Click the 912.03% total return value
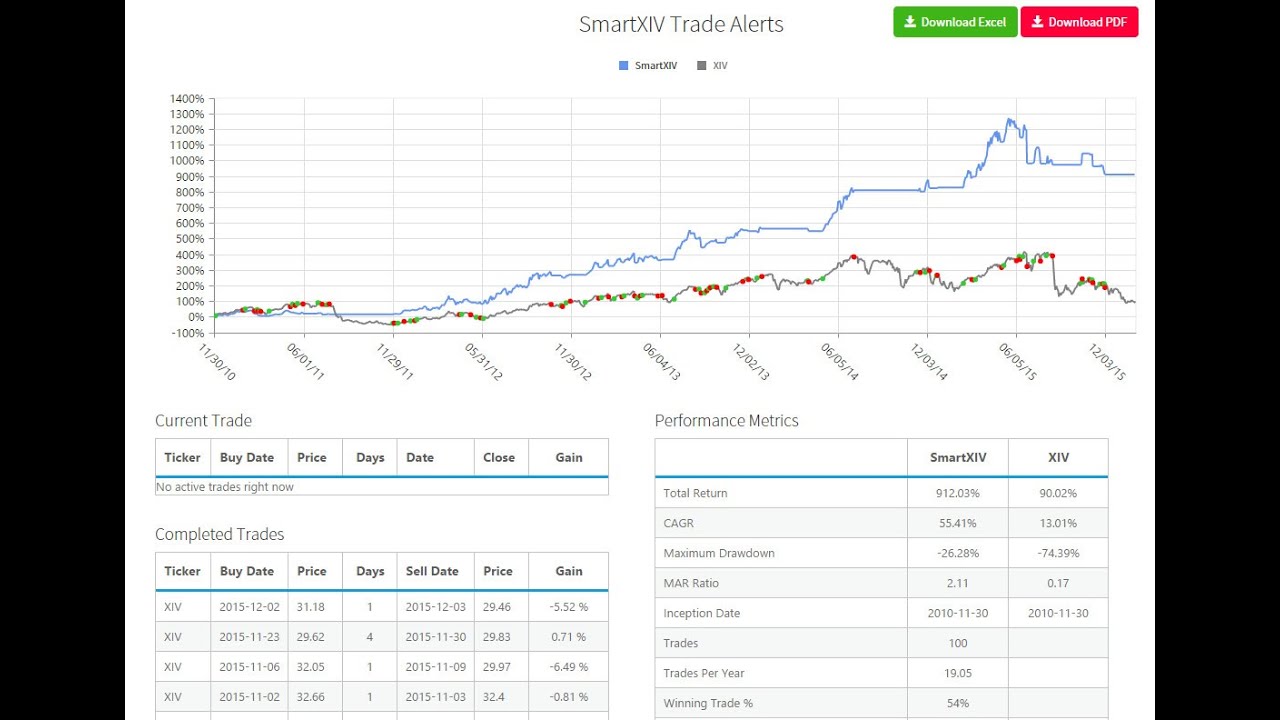 [x=958, y=493]
